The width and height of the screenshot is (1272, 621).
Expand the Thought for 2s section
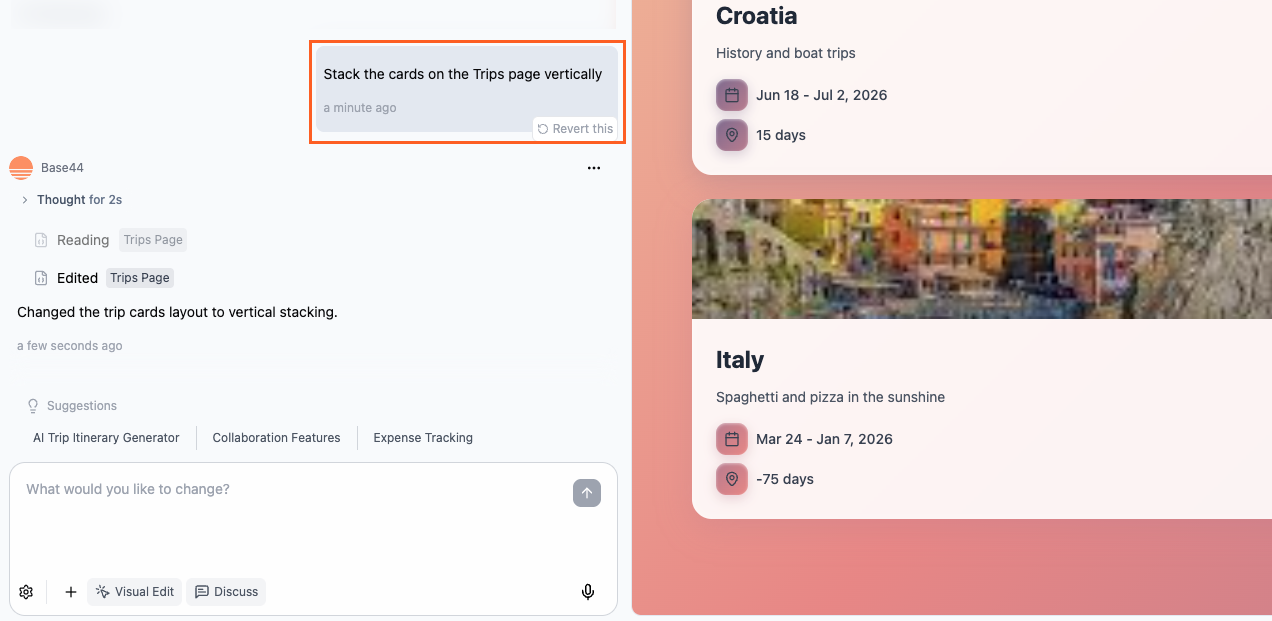click(24, 199)
